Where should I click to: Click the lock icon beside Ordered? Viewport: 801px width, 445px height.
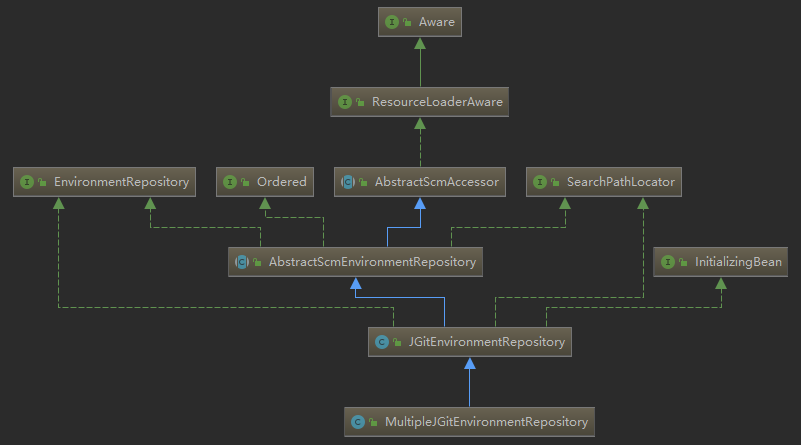point(245,182)
